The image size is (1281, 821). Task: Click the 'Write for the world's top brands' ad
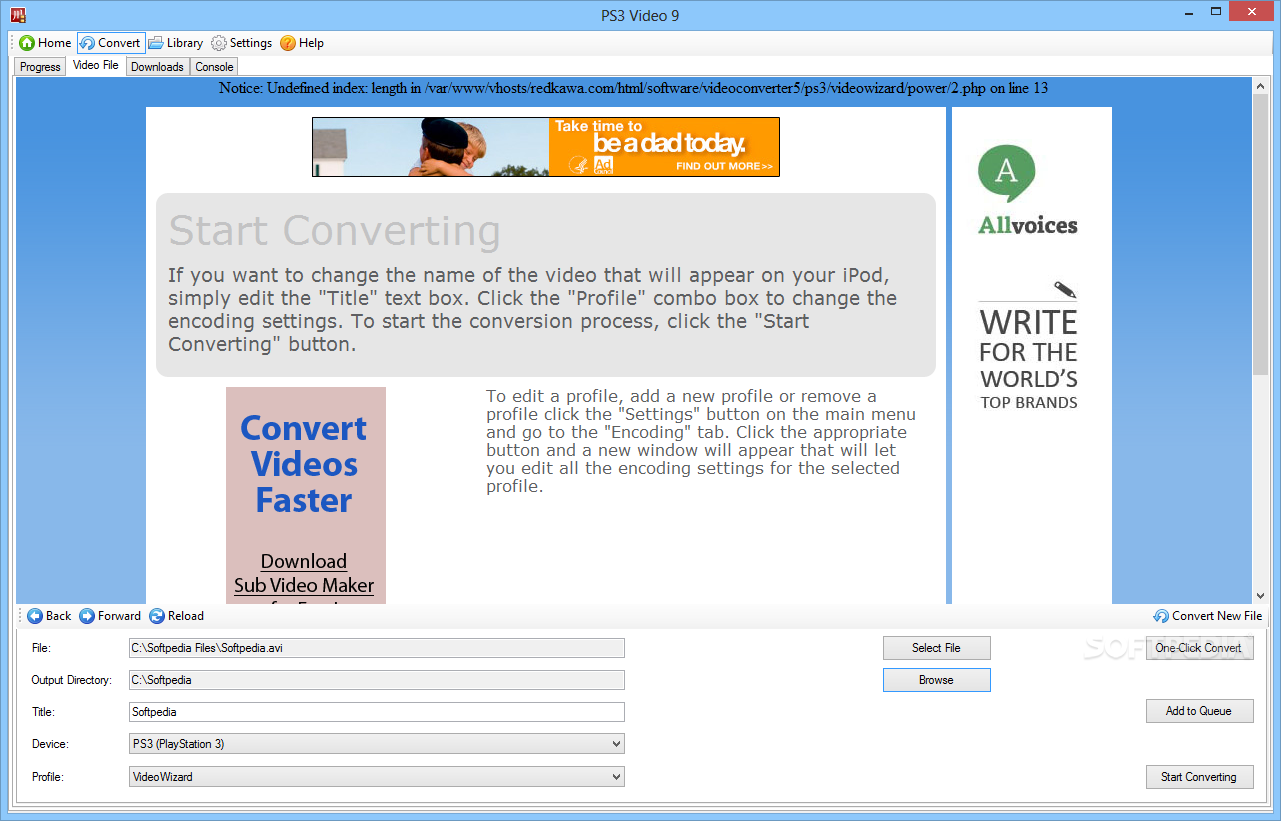(x=1029, y=347)
